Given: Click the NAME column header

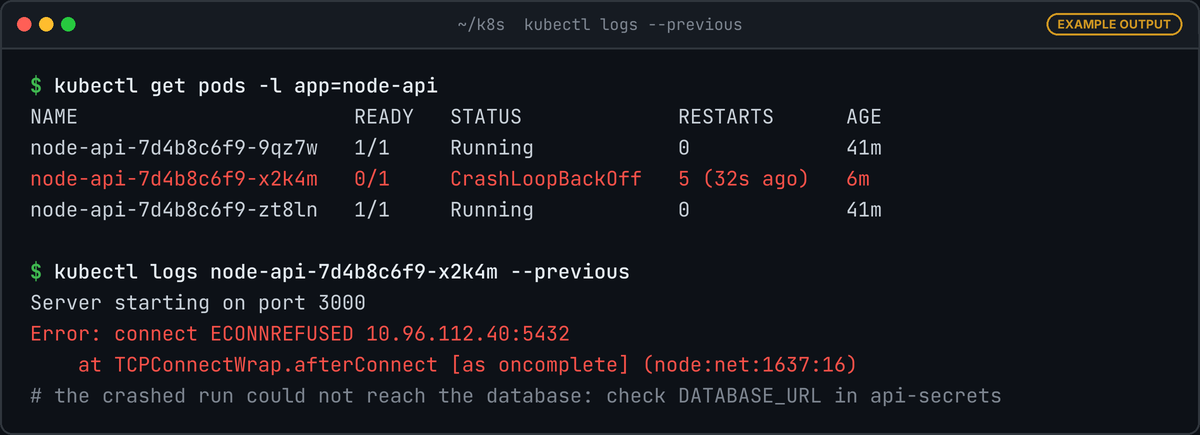Looking at the screenshot, I should click(54, 117).
